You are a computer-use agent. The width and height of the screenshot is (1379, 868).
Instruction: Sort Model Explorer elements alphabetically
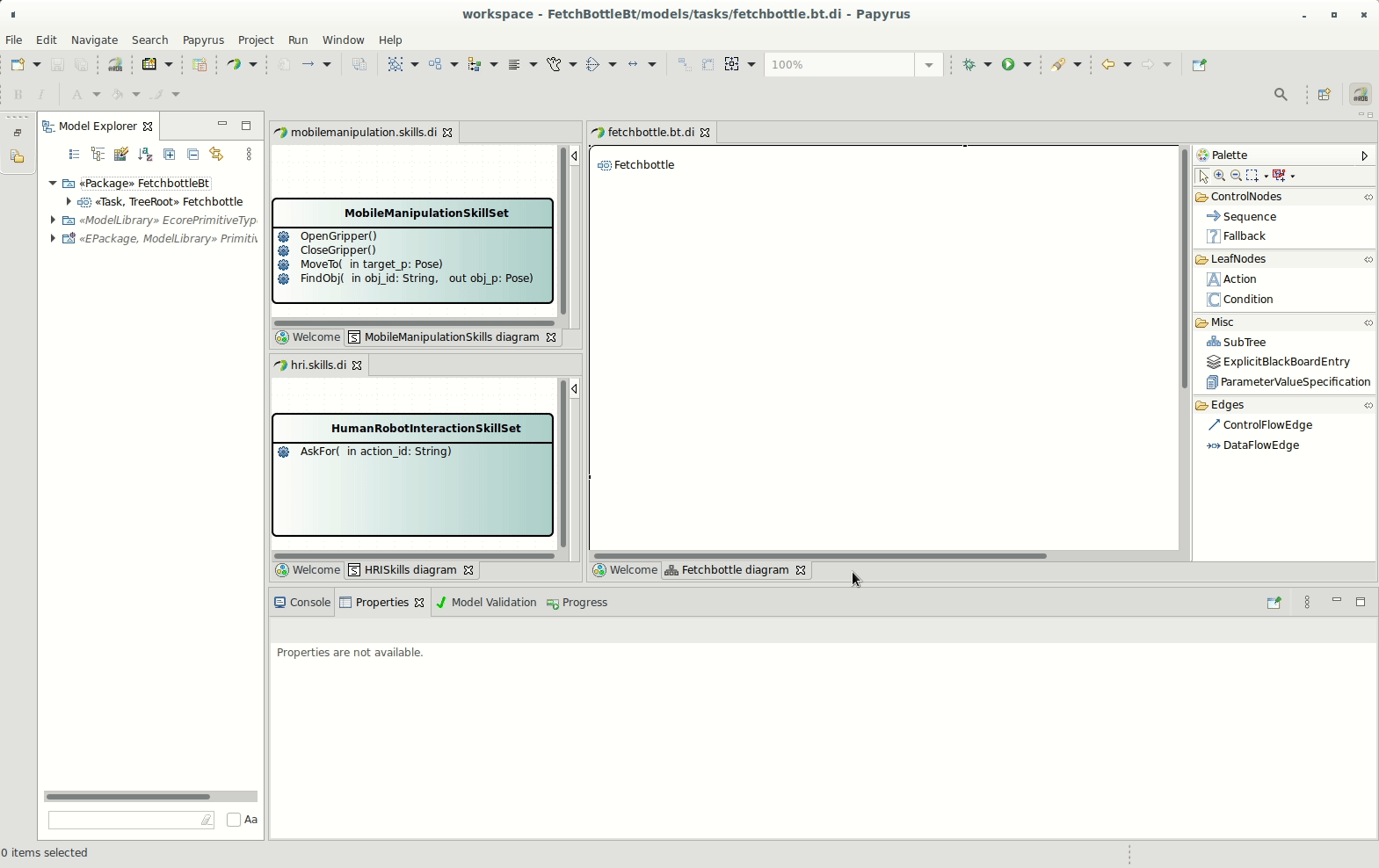point(145,155)
